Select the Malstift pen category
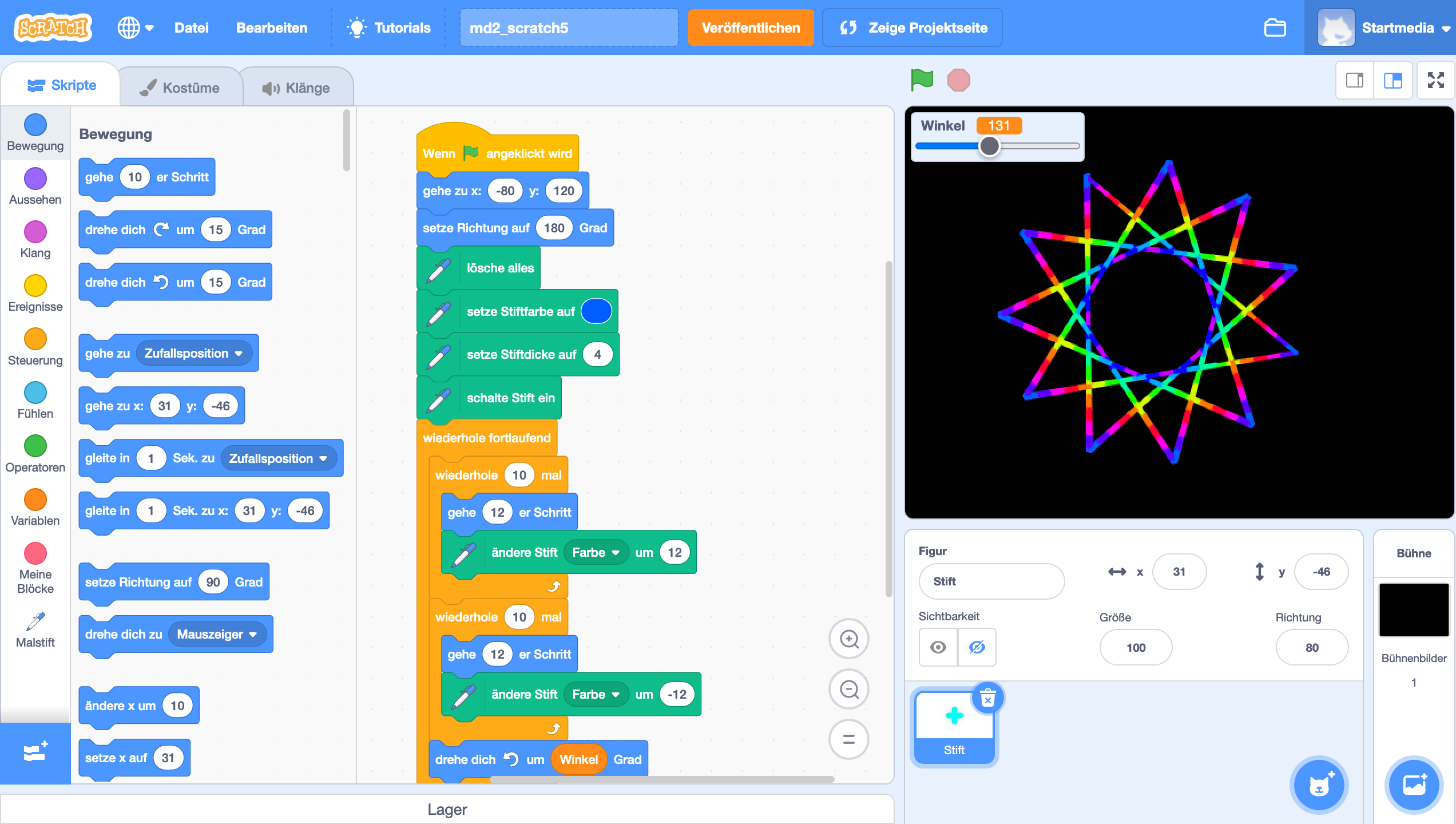 (35, 629)
